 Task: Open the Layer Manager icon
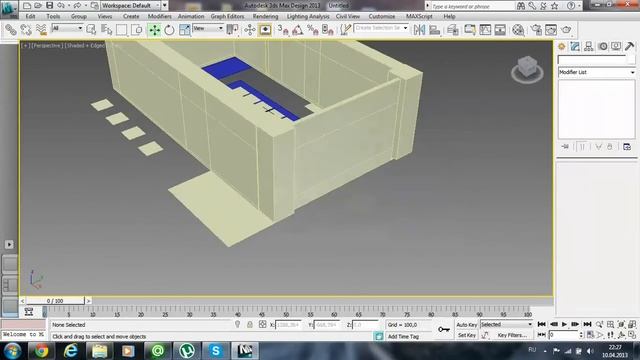(453, 29)
